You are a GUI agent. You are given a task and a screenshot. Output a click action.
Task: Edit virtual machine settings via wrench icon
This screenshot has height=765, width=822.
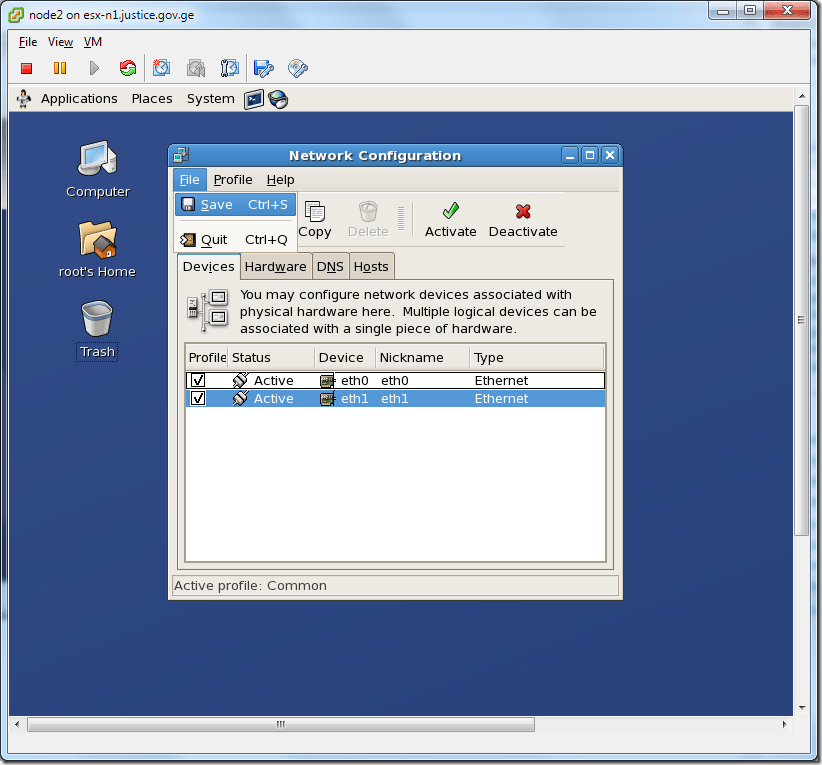(x=263, y=67)
